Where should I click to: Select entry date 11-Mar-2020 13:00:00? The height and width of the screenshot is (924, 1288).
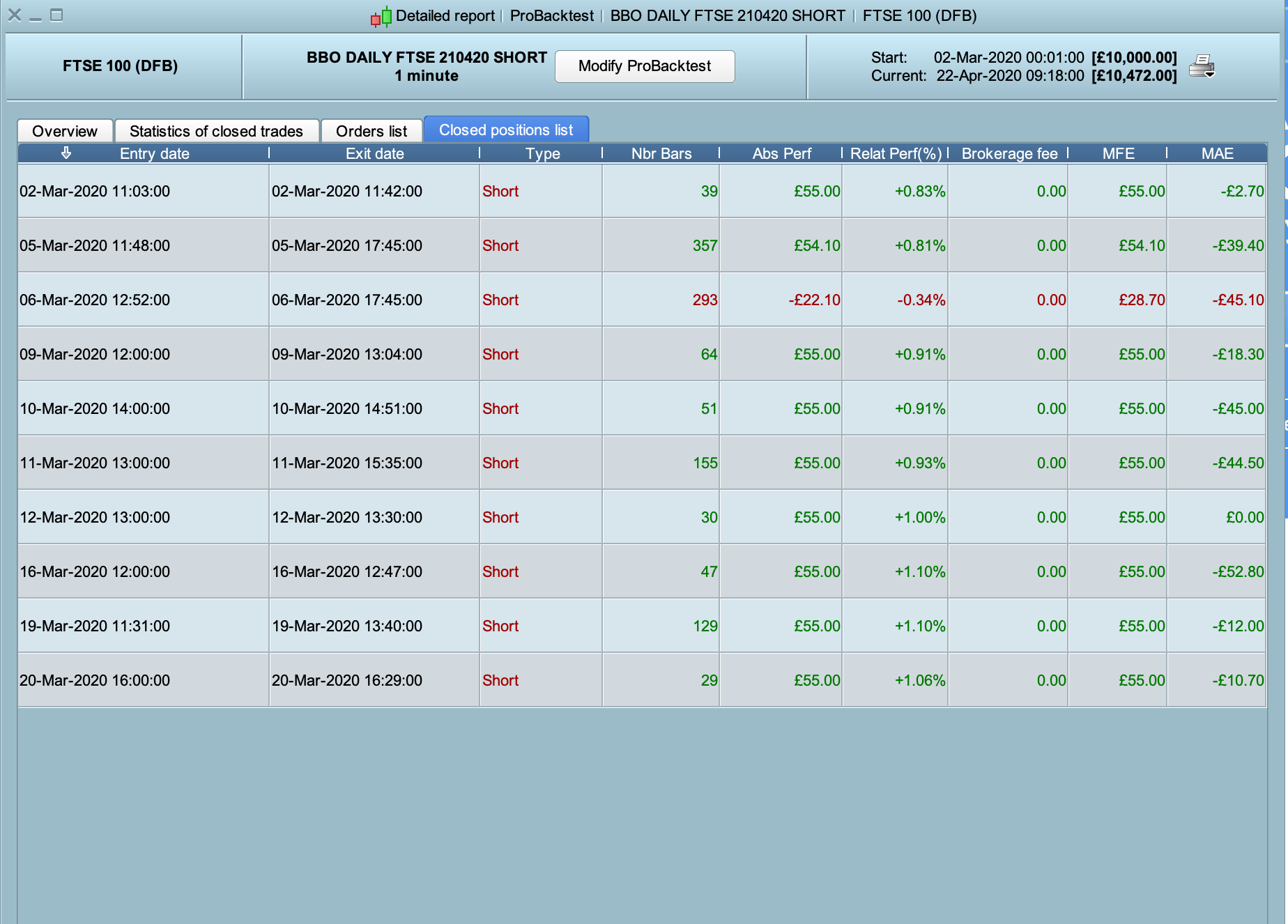click(x=95, y=463)
